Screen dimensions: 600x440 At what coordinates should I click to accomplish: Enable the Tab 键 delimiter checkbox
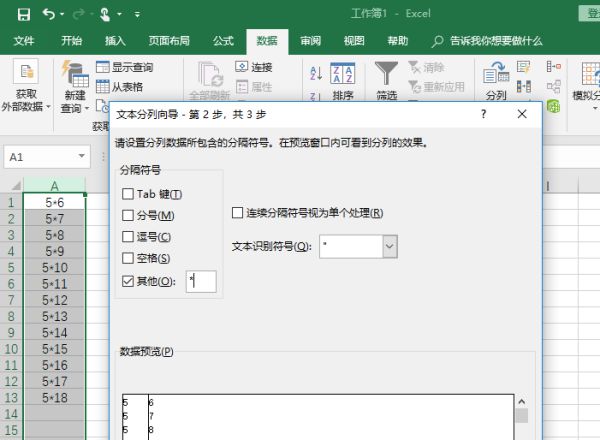pyautogui.click(x=127, y=194)
